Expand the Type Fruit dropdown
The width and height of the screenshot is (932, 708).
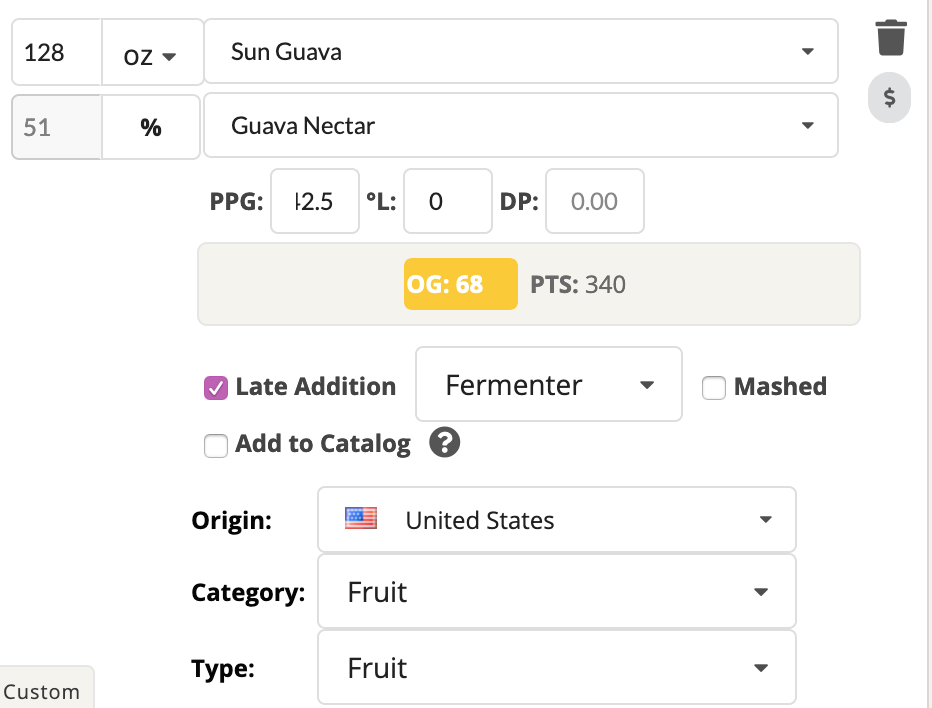[x=557, y=668]
